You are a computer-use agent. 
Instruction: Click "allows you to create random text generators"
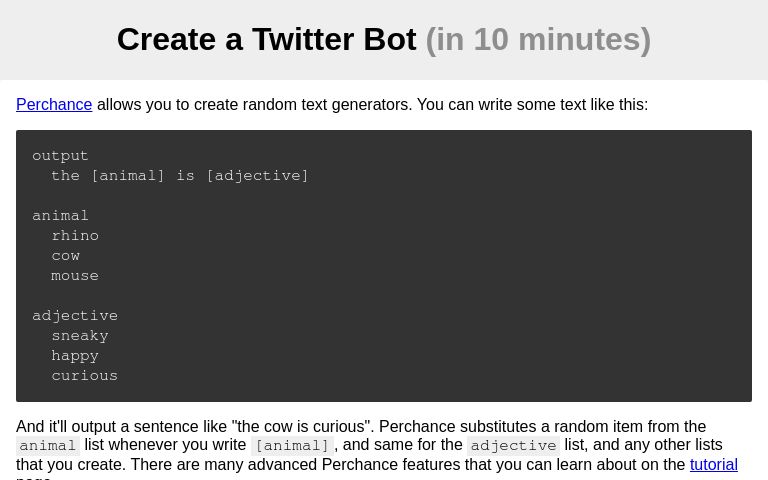coord(254,105)
